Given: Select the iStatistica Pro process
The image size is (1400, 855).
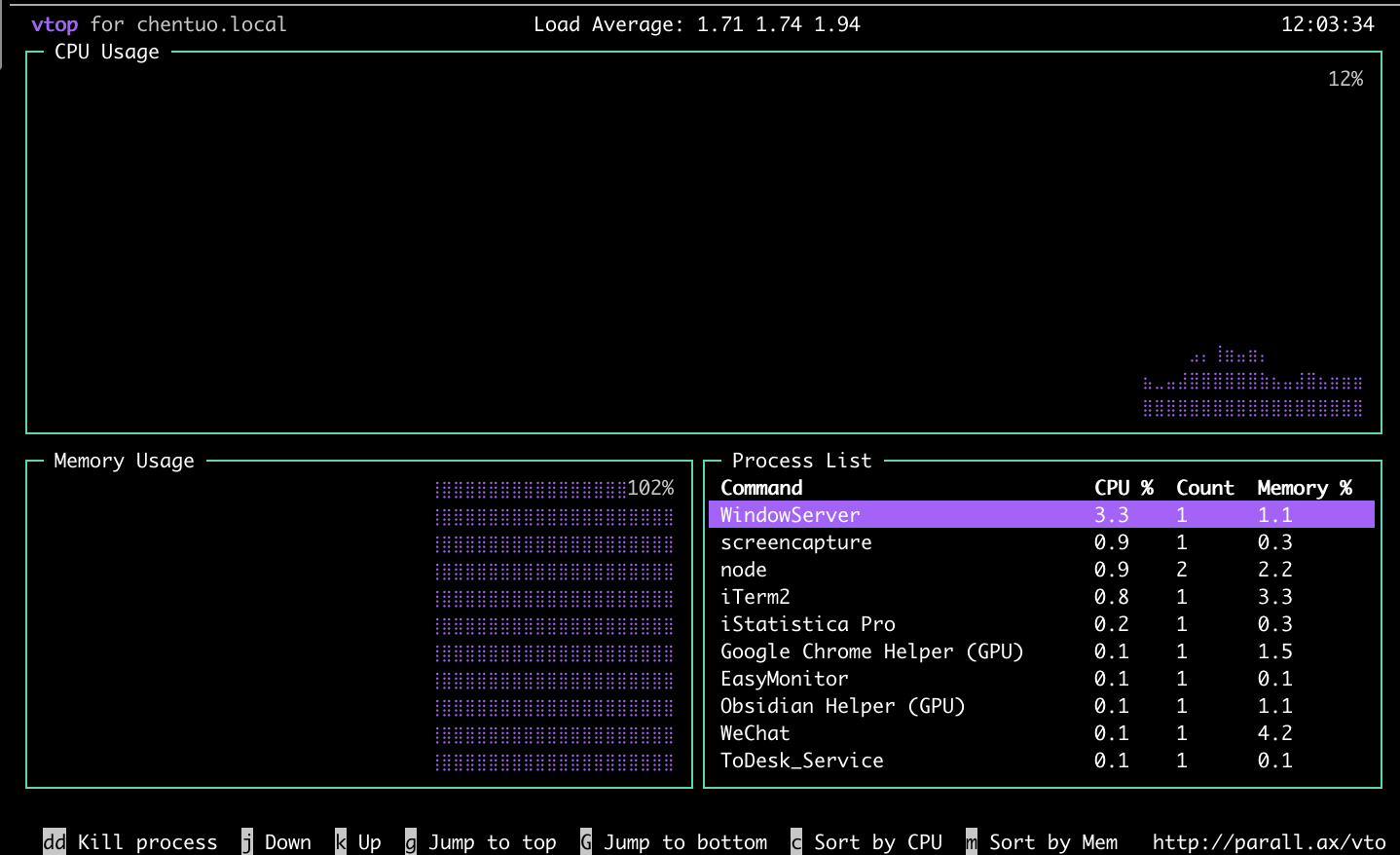Looking at the screenshot, I should pyautogui.click(x=807, y=624).
